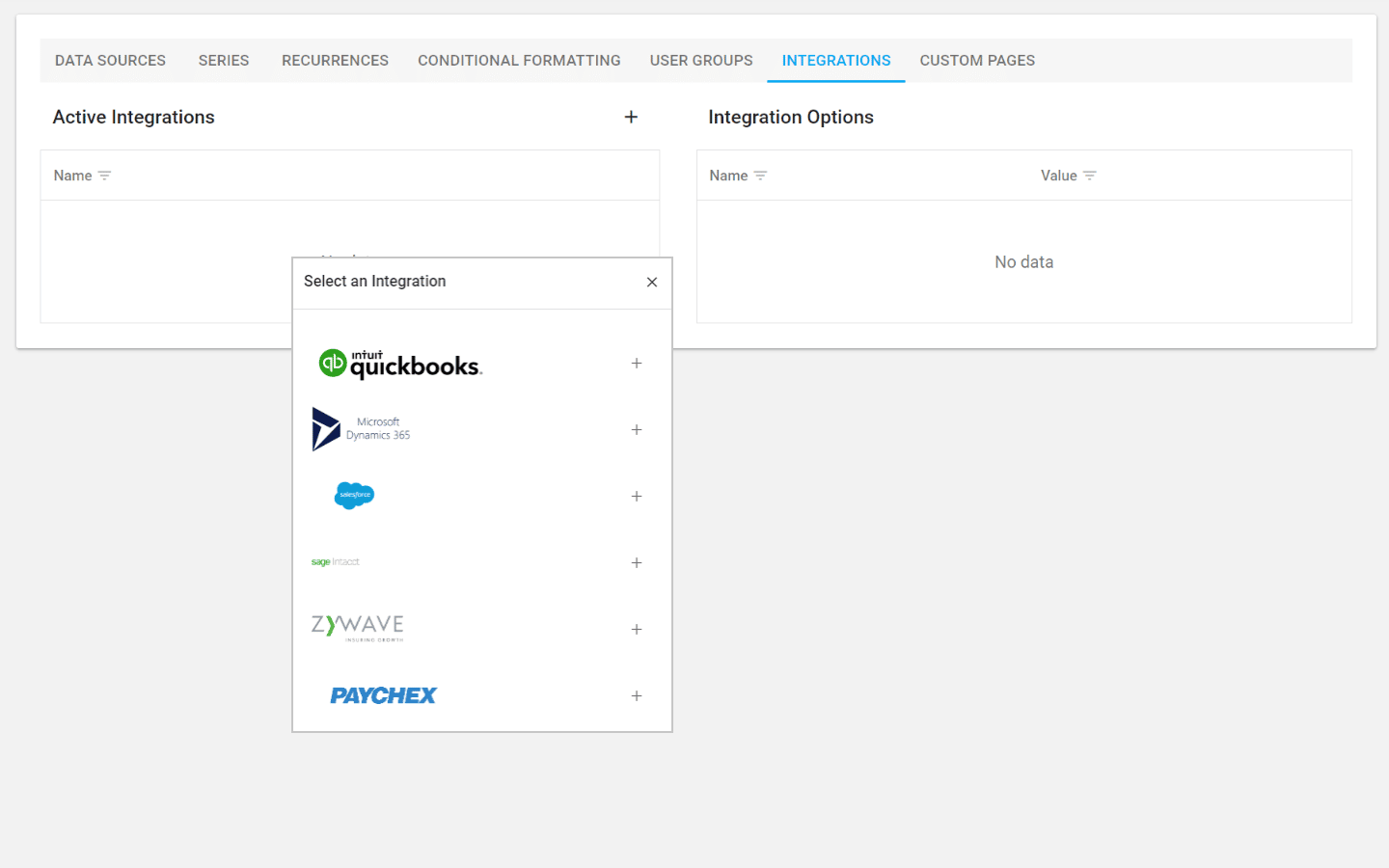Viewport: 1389px width, 868px height.
Task: Open the SERIES tab
Action: click(x=223, y=60)
